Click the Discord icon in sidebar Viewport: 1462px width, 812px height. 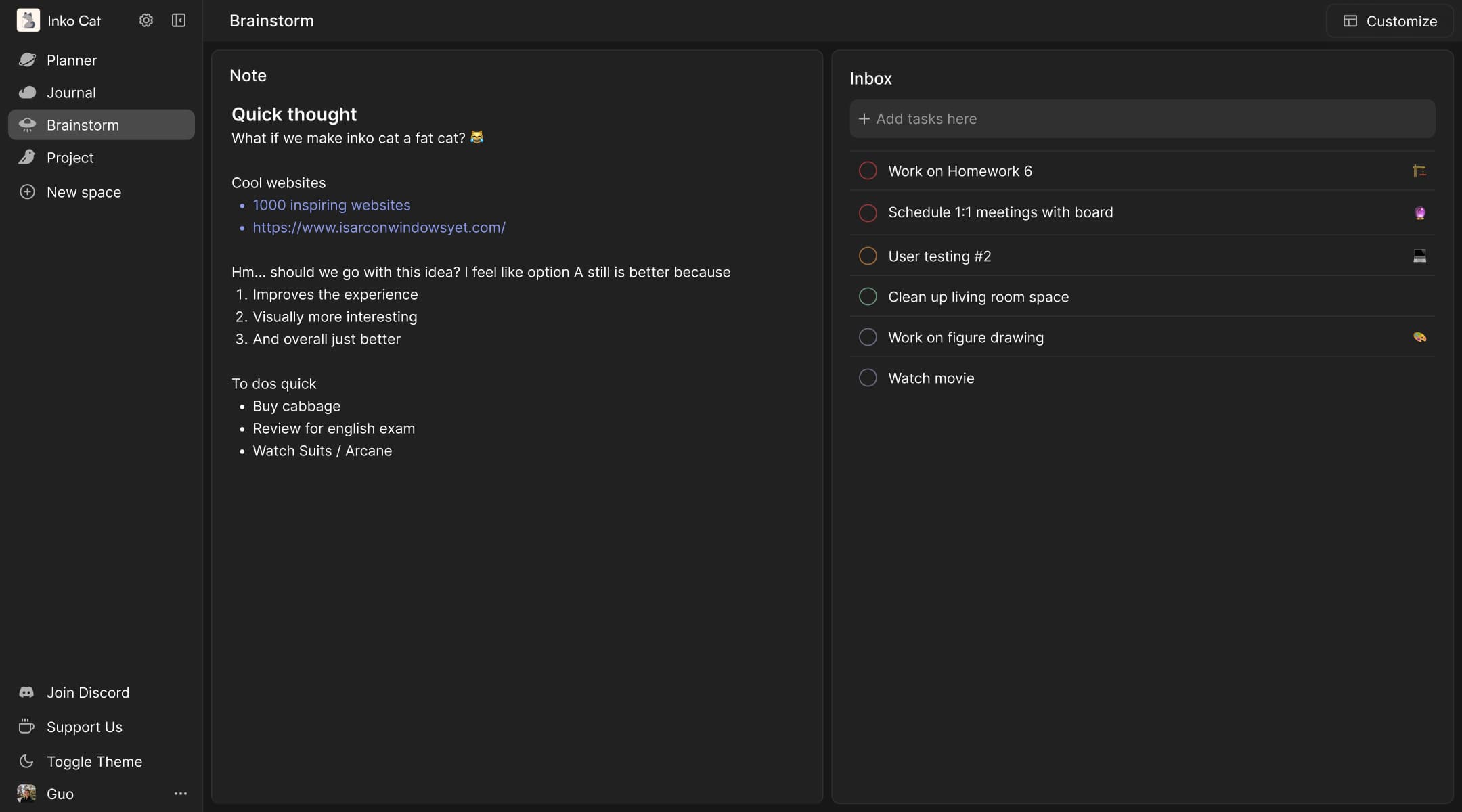pos(26,692)
